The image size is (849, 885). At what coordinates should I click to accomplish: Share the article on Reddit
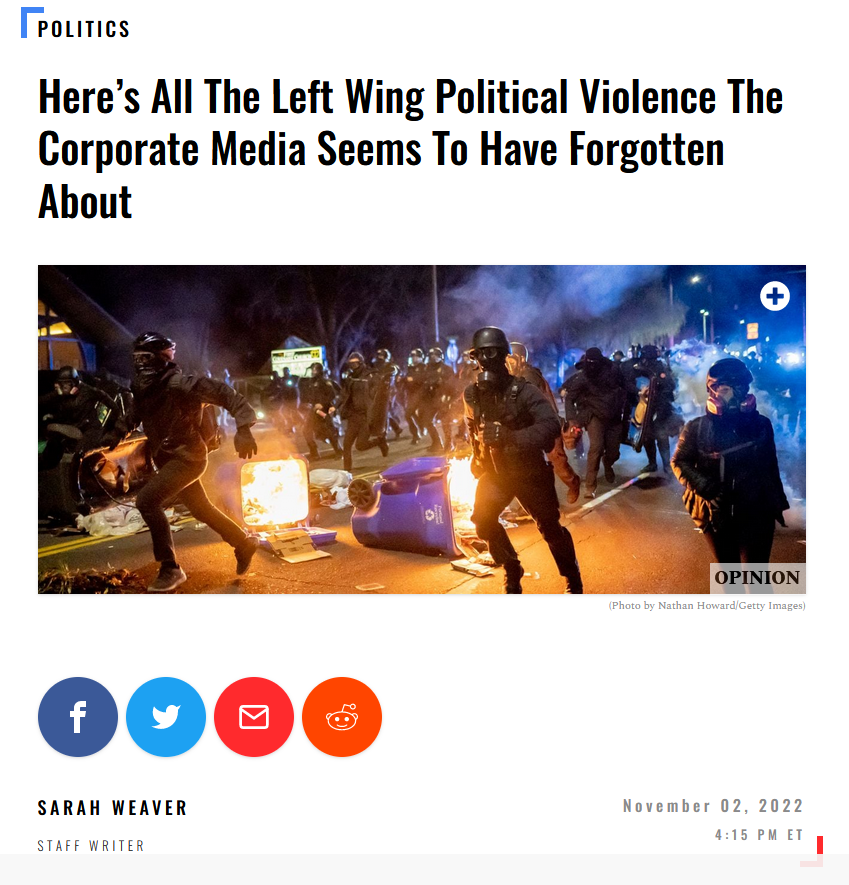click(x=342, y=717)
